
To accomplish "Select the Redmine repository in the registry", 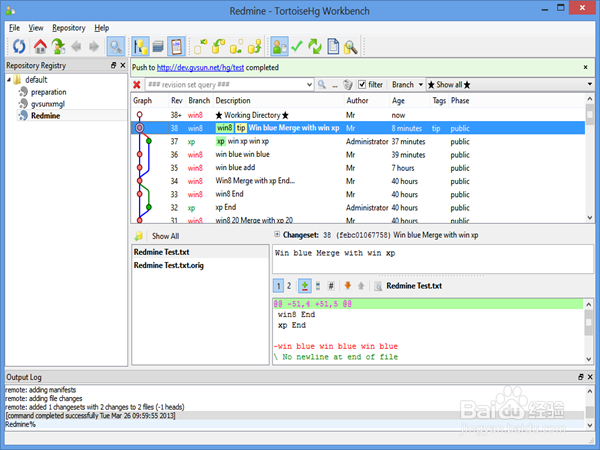I will [x=46, y=116].
